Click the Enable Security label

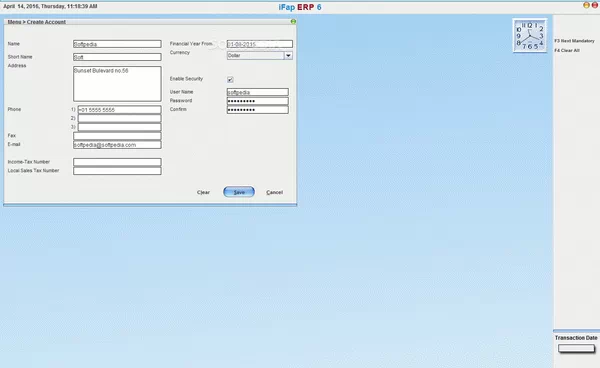pyautogui.click(x=186, y=79)
